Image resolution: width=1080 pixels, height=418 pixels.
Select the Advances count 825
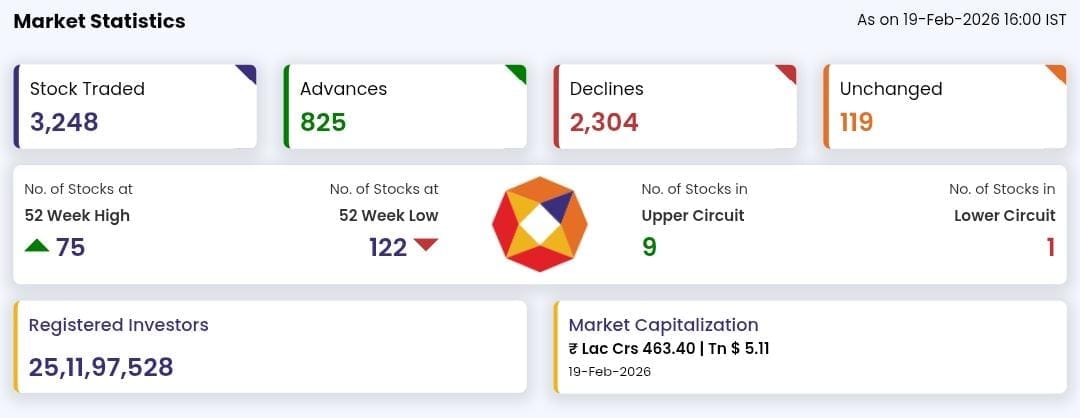(x=323, y=123)
